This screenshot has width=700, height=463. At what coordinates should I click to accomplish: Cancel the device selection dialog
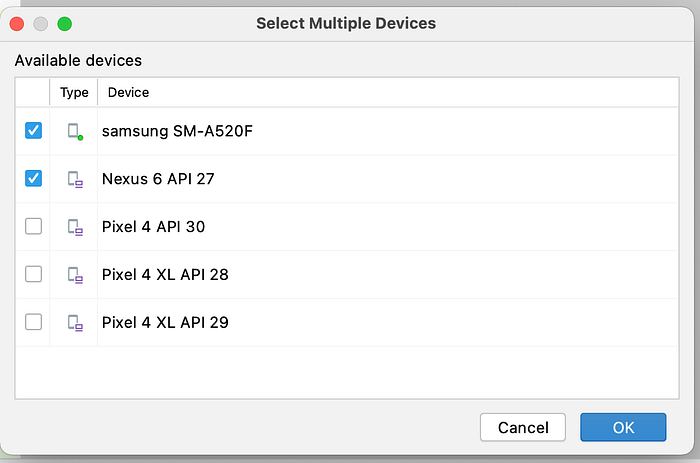point(523,427)
